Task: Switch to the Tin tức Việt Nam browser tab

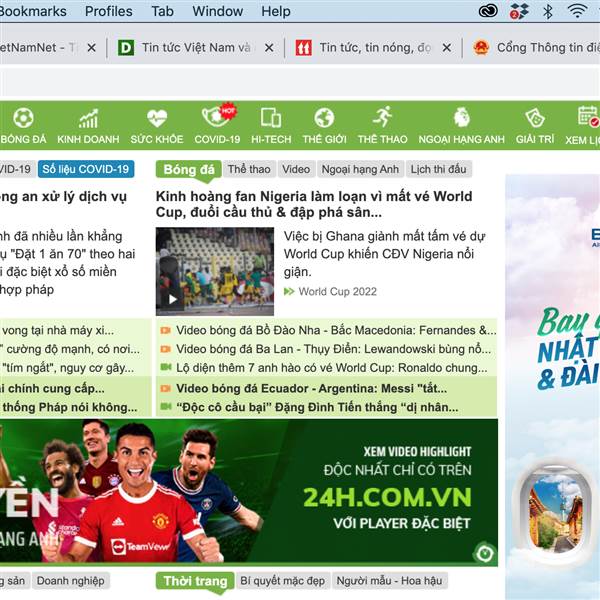Action: [x=196, y=48]
